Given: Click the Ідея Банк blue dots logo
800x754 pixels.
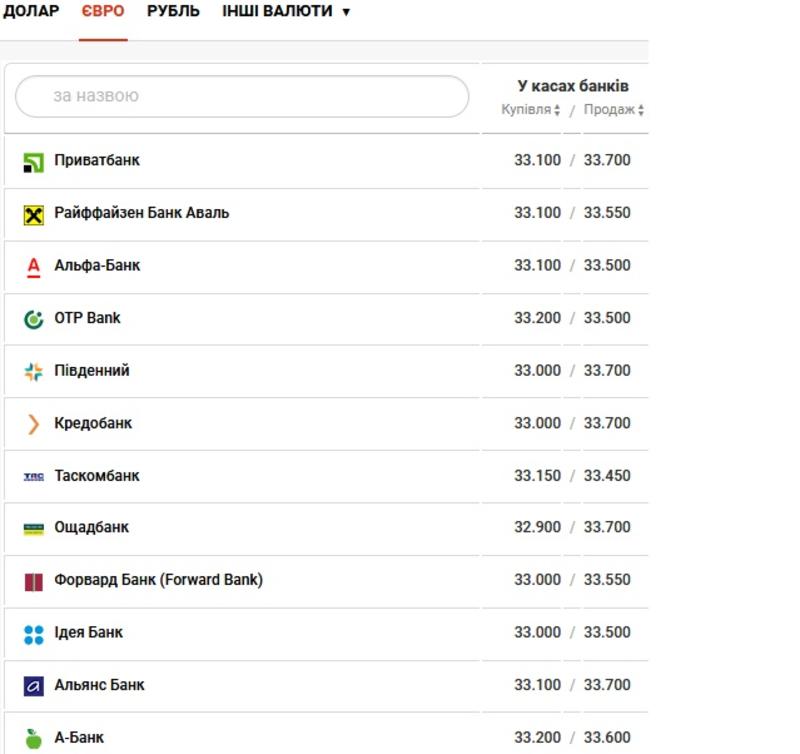Looking at the screenshot, I should [x=34, y=635].
